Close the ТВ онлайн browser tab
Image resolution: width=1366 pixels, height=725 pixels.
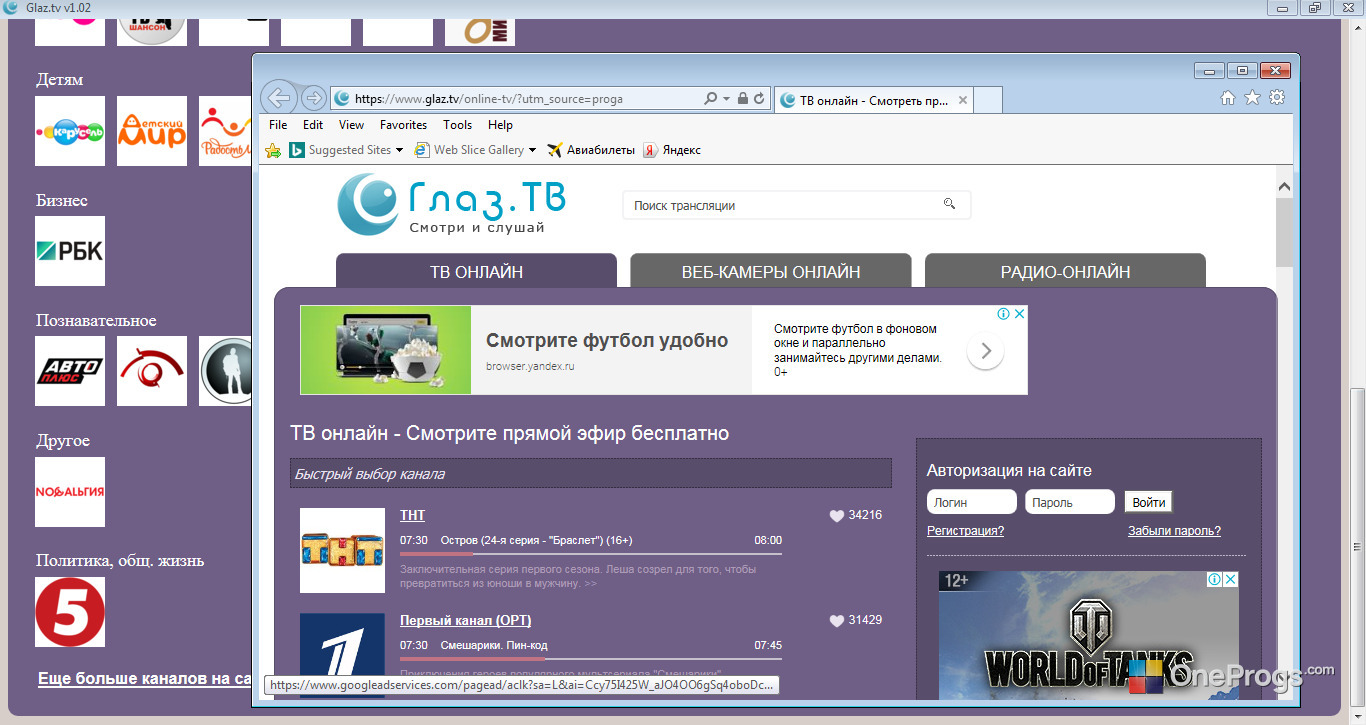coord(963,100)
